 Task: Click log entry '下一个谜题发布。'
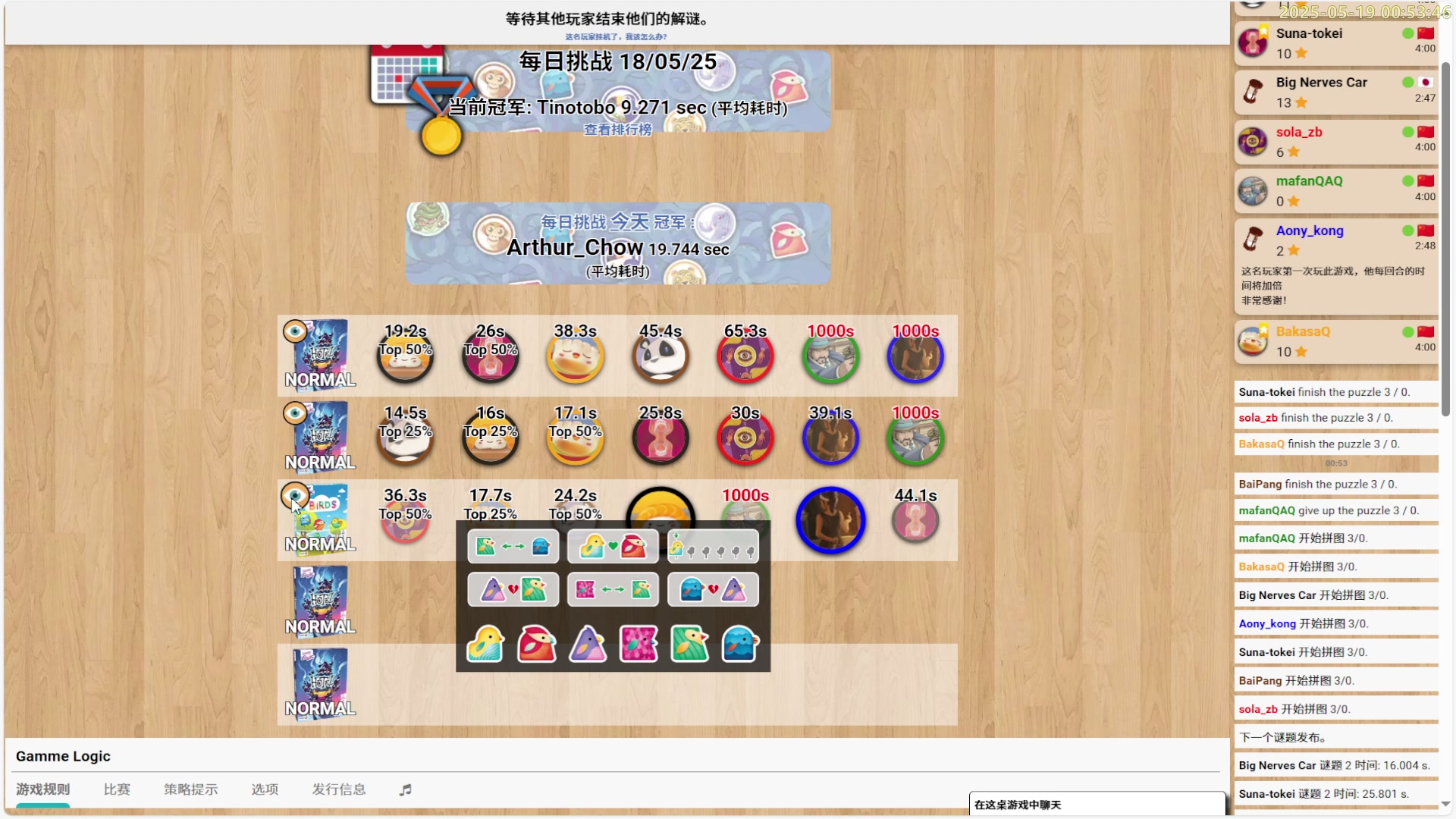click(x=1336, y=737)
